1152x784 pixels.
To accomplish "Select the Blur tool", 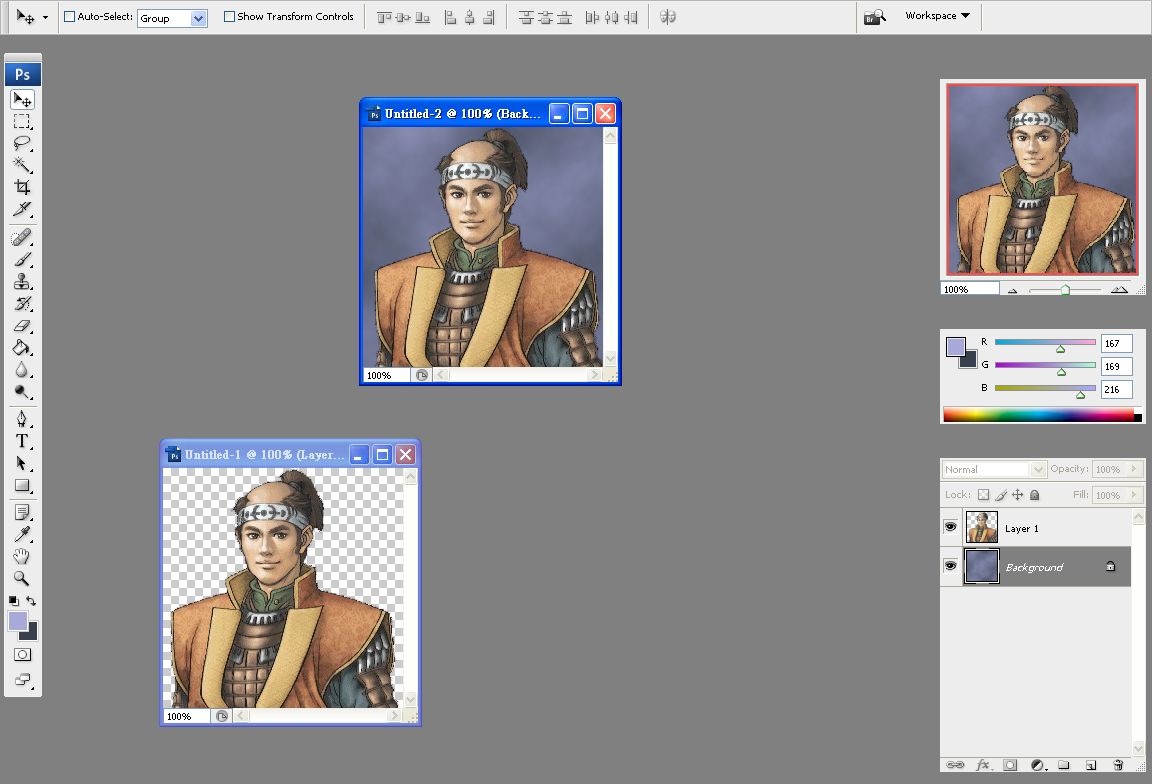I will point(22,370).
